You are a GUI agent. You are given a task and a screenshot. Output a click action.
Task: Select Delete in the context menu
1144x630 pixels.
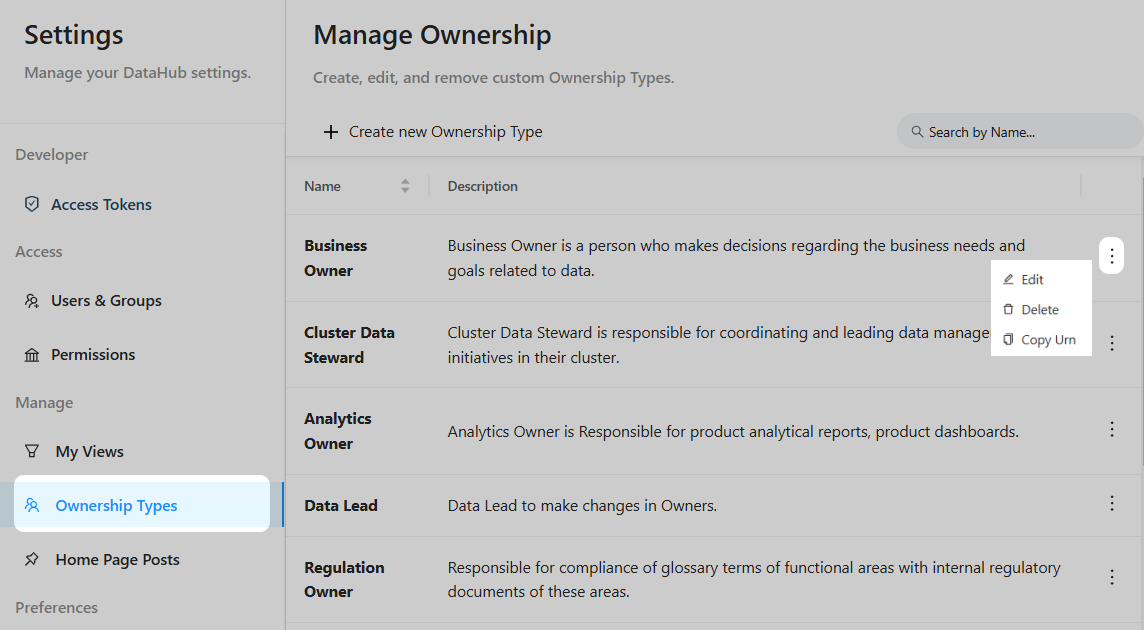coord(1039,310)
